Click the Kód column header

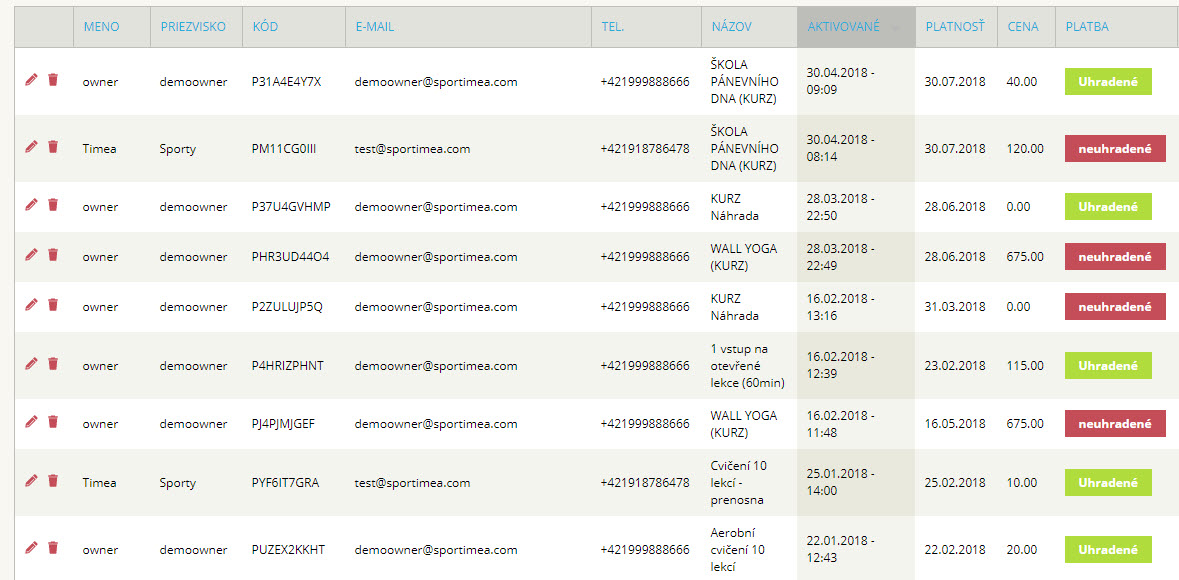pos(265,27)
